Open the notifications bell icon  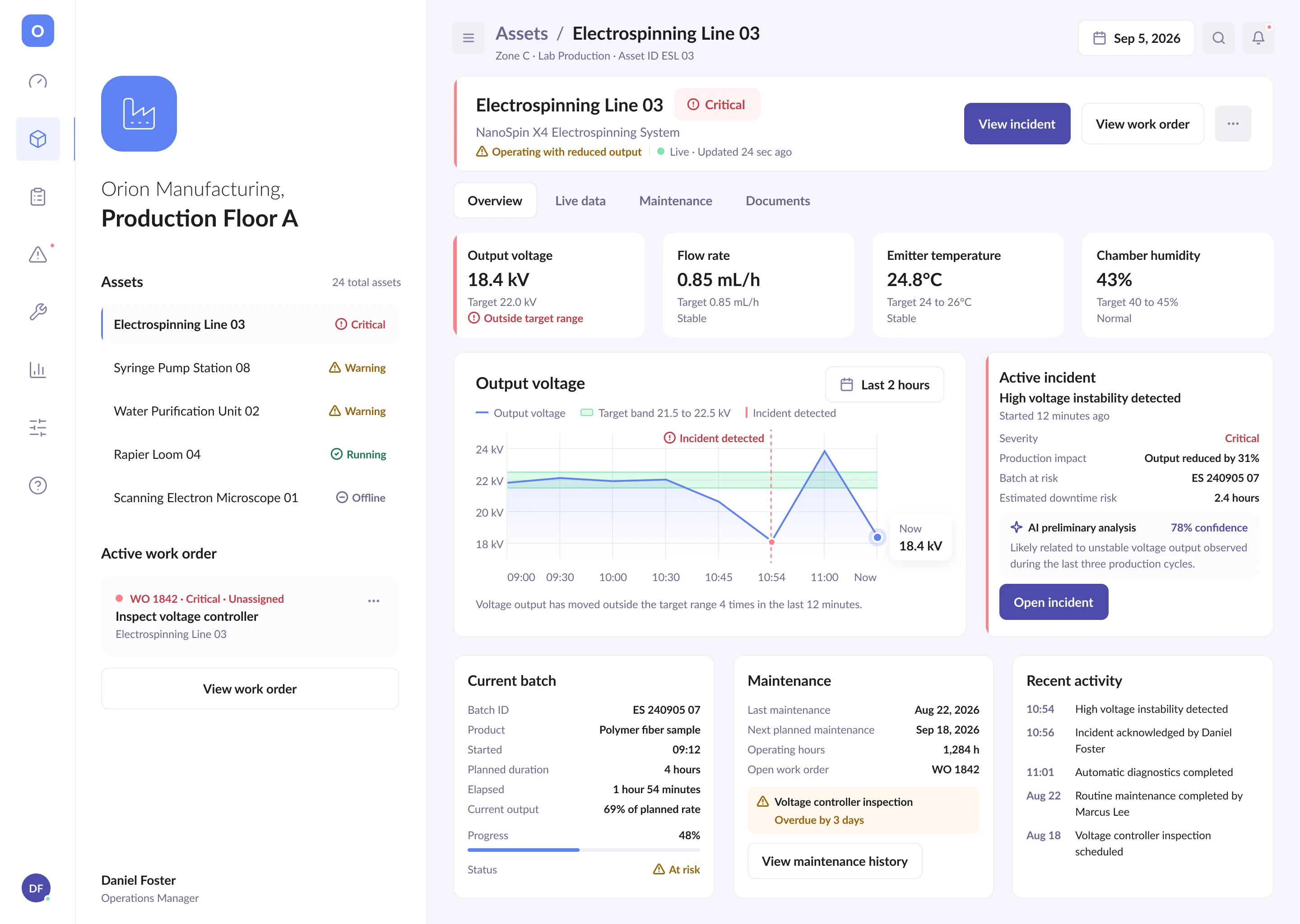pyautogui.click(x=1258, y=38)
